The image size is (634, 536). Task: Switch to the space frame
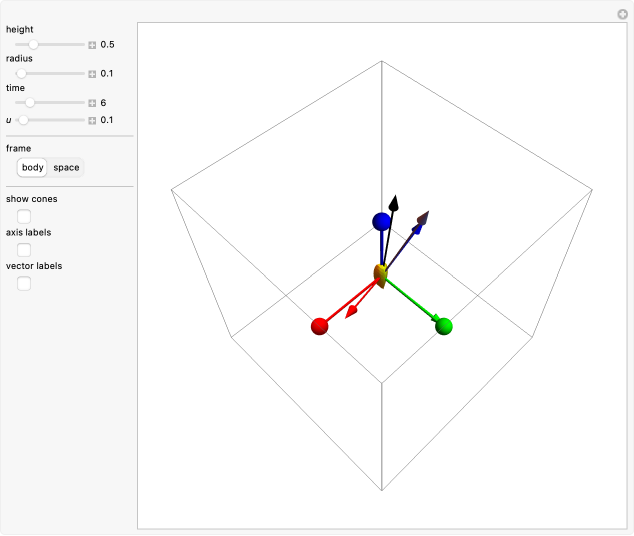pyautogui.click(x=67, y=167)
